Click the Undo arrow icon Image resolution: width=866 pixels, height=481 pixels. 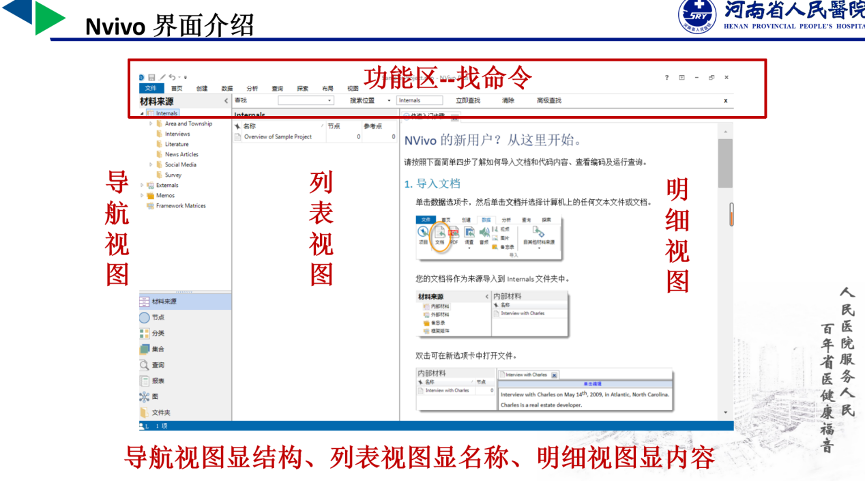pos(172,77)
